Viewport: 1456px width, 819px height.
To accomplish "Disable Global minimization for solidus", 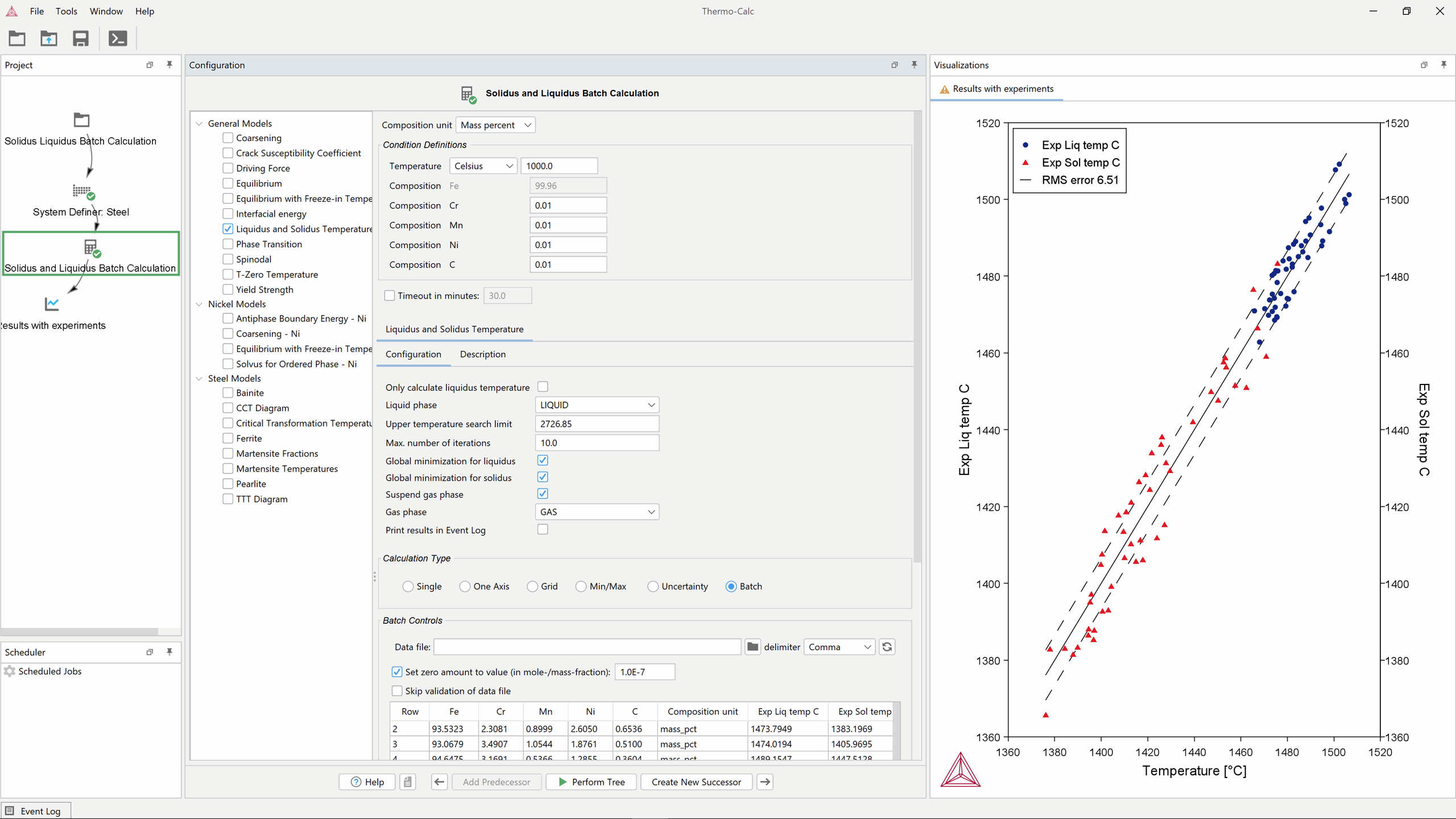I will pyautogui.click(x=542, y=477).
